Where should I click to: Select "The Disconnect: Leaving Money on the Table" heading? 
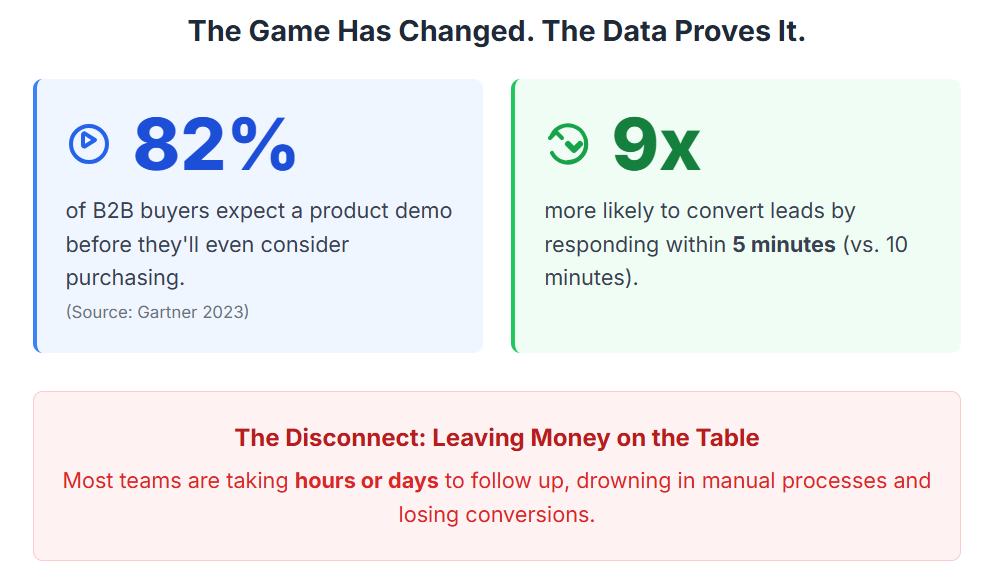click(x=497, y=438)
